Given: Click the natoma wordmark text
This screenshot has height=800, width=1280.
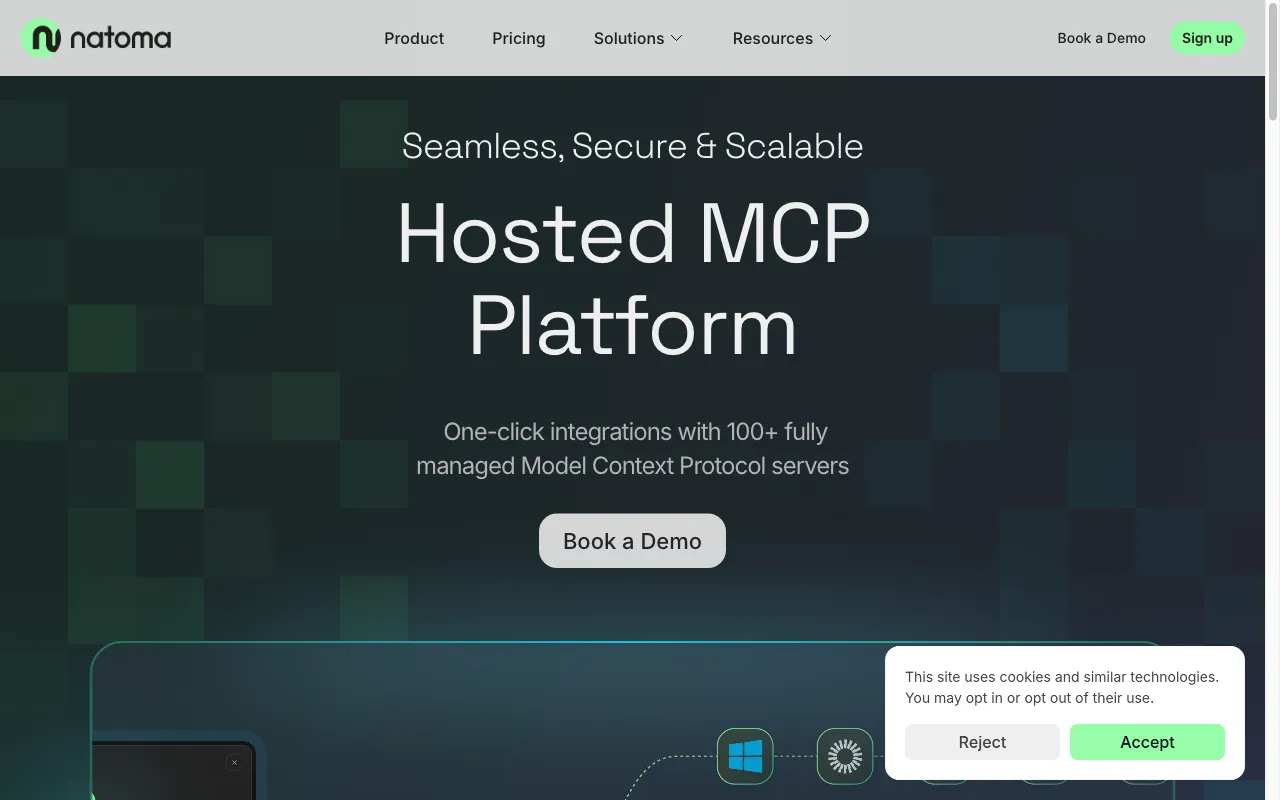Looking at the screenshot, I should [120, 39].
